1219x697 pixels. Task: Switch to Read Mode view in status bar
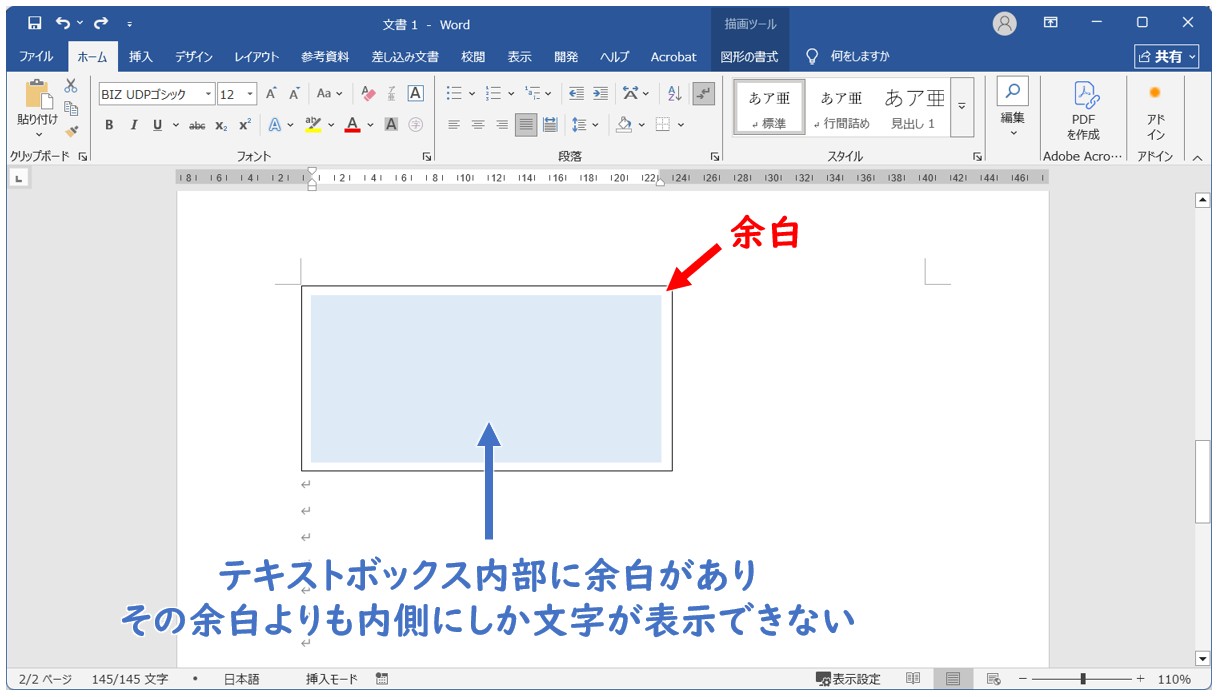click(x=913, y=679)
